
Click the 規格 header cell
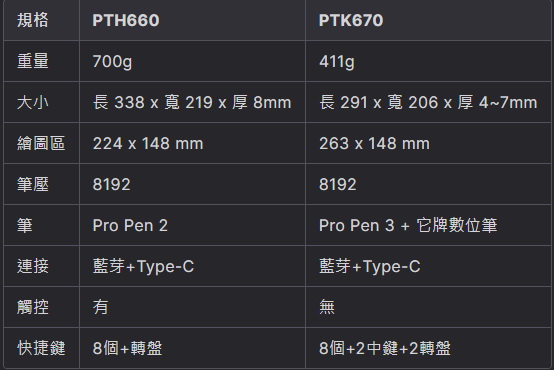point(41,20)
